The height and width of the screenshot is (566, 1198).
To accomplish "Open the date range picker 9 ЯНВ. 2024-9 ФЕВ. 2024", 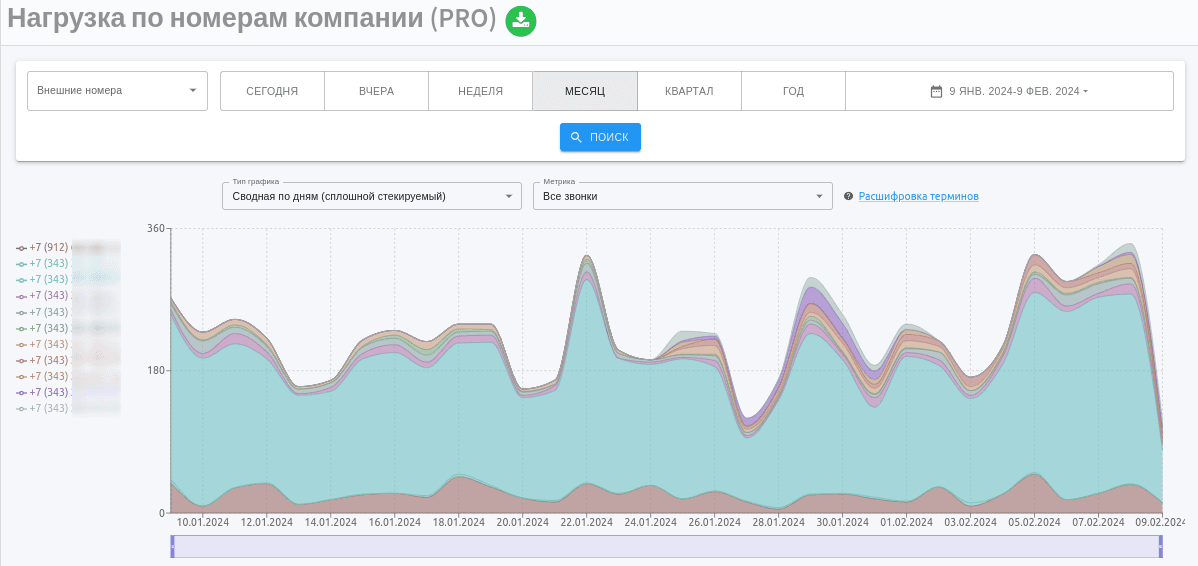I will point(1009,91).
